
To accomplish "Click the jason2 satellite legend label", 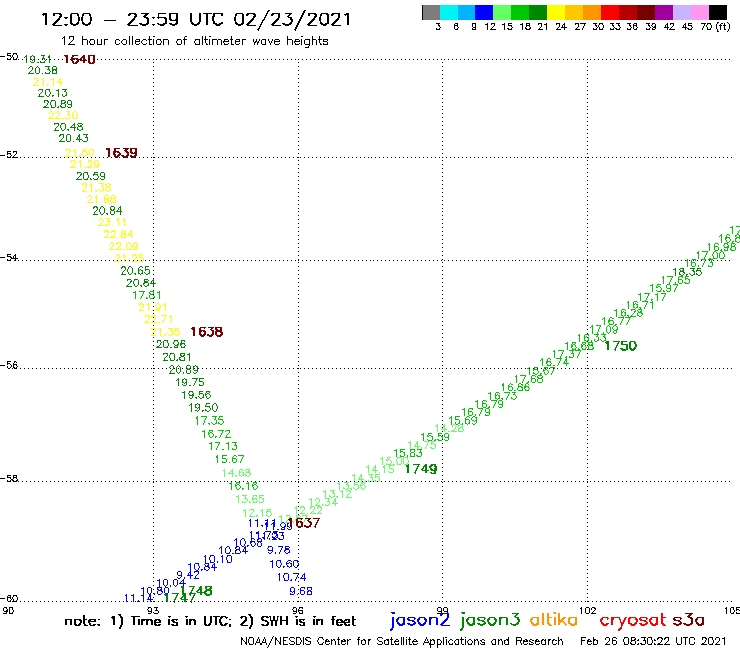I will [x=420, y=620].
